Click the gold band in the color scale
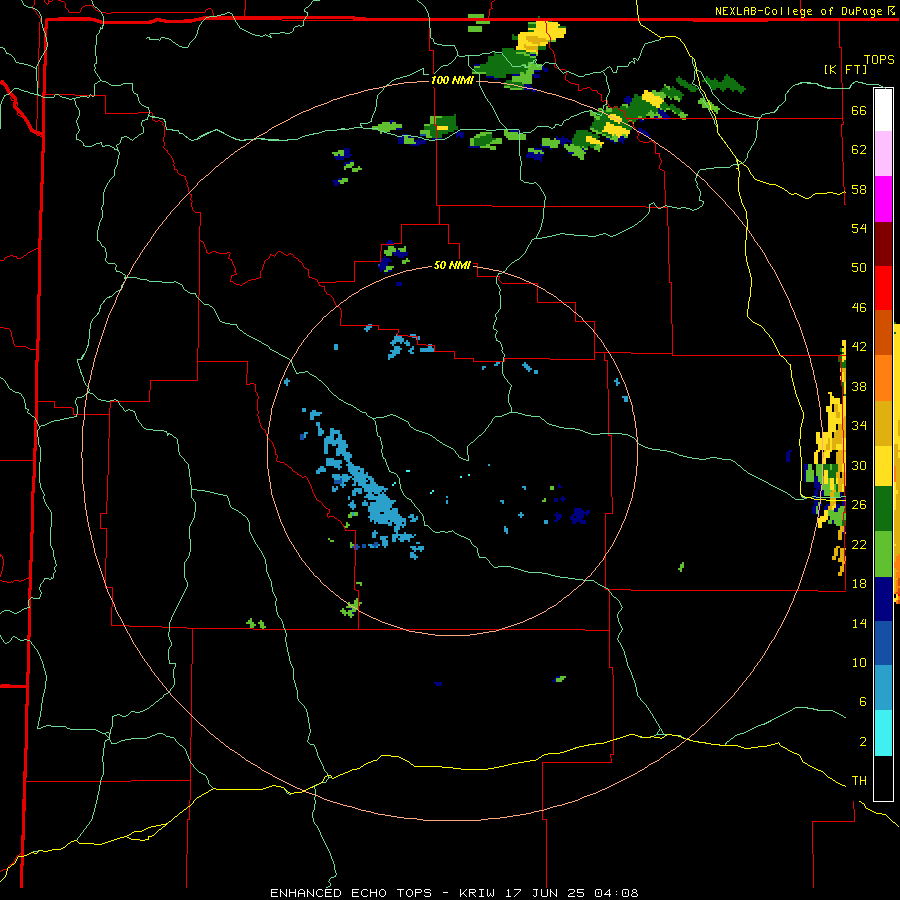 [883, 423]
